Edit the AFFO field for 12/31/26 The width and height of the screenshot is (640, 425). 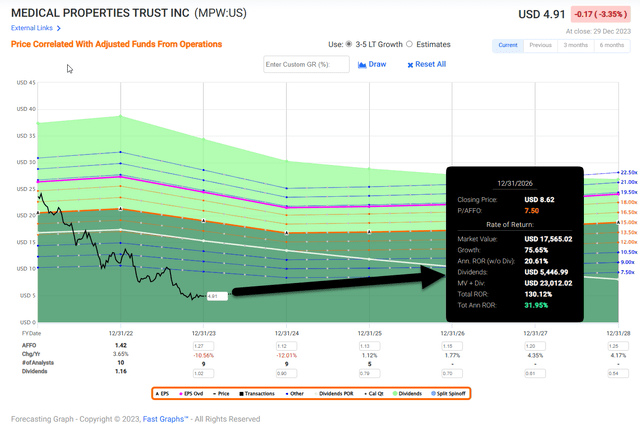(452, 346)
